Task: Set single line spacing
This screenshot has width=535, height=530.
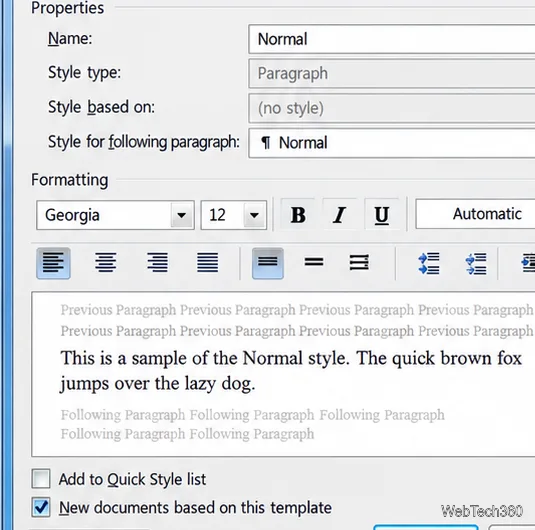Action: click(268, 263)
